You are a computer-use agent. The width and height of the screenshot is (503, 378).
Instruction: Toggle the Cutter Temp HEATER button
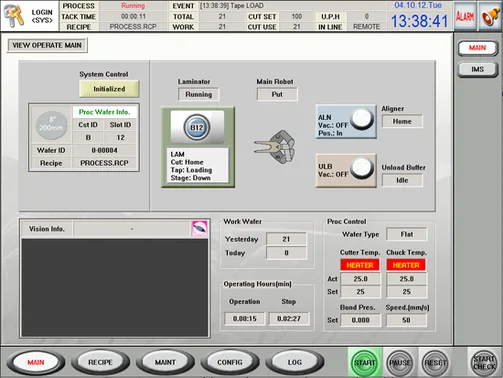tap(360, 265)
